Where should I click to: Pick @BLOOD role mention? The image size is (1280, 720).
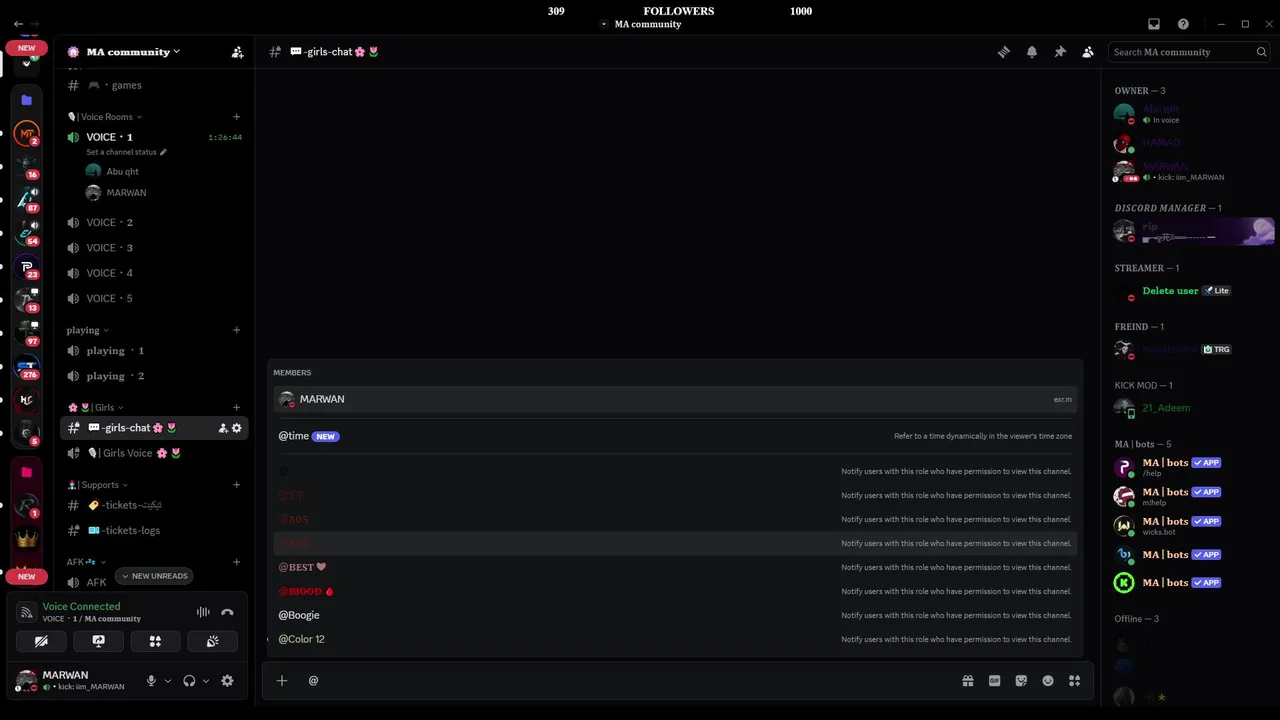click(x=675, y=591)
